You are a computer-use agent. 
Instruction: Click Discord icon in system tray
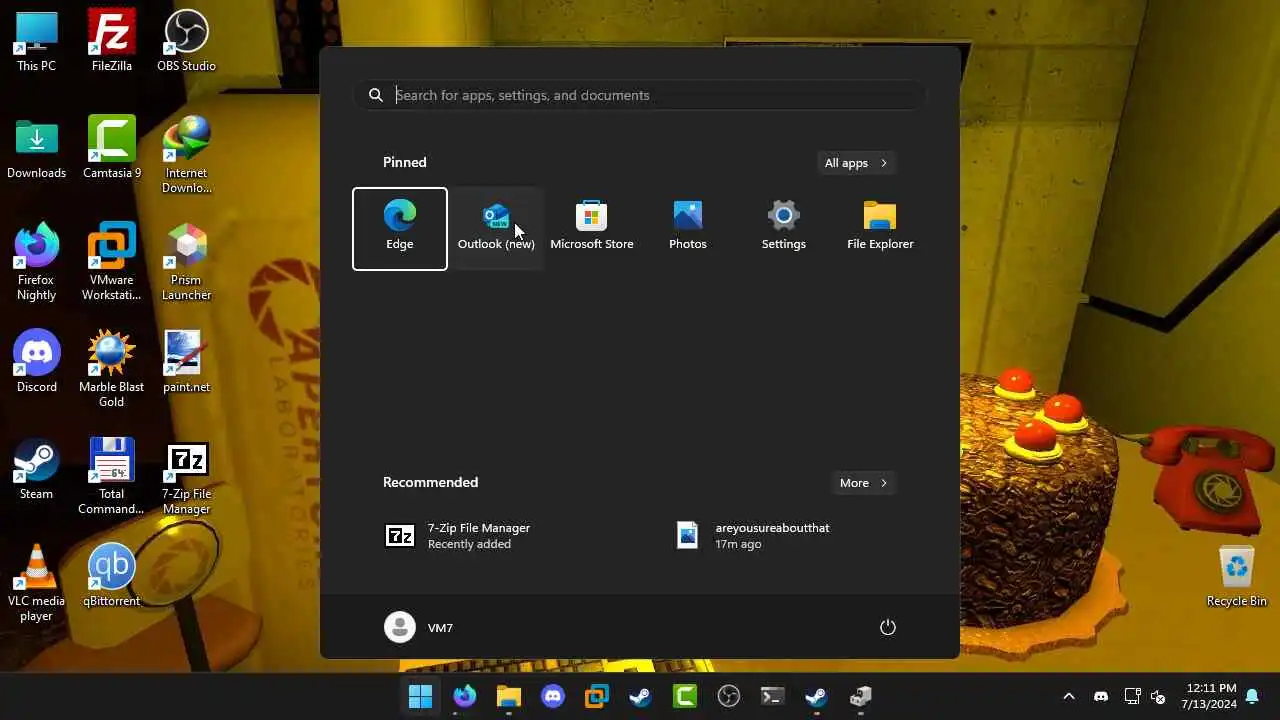tap(1101, 696)
